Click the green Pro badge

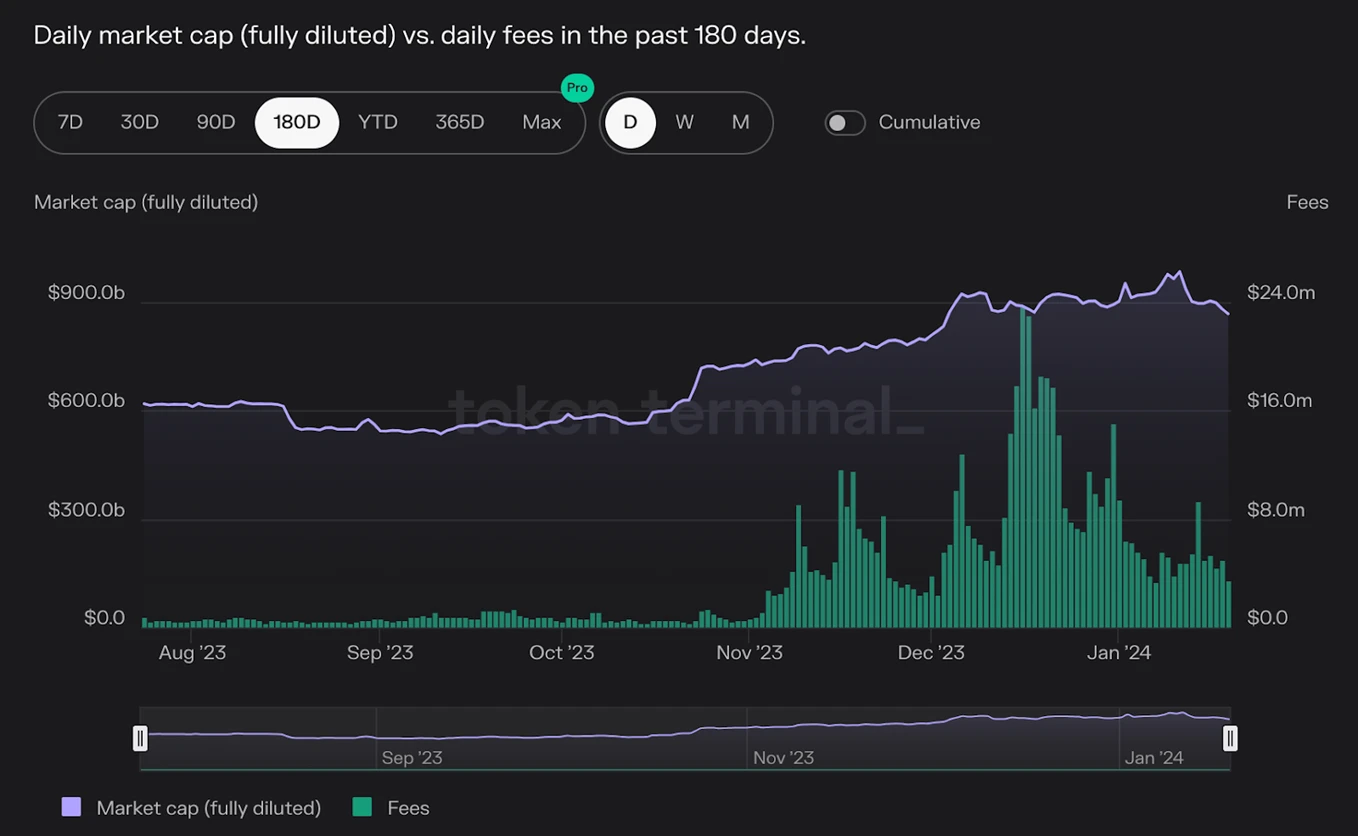tap(577, 88)
